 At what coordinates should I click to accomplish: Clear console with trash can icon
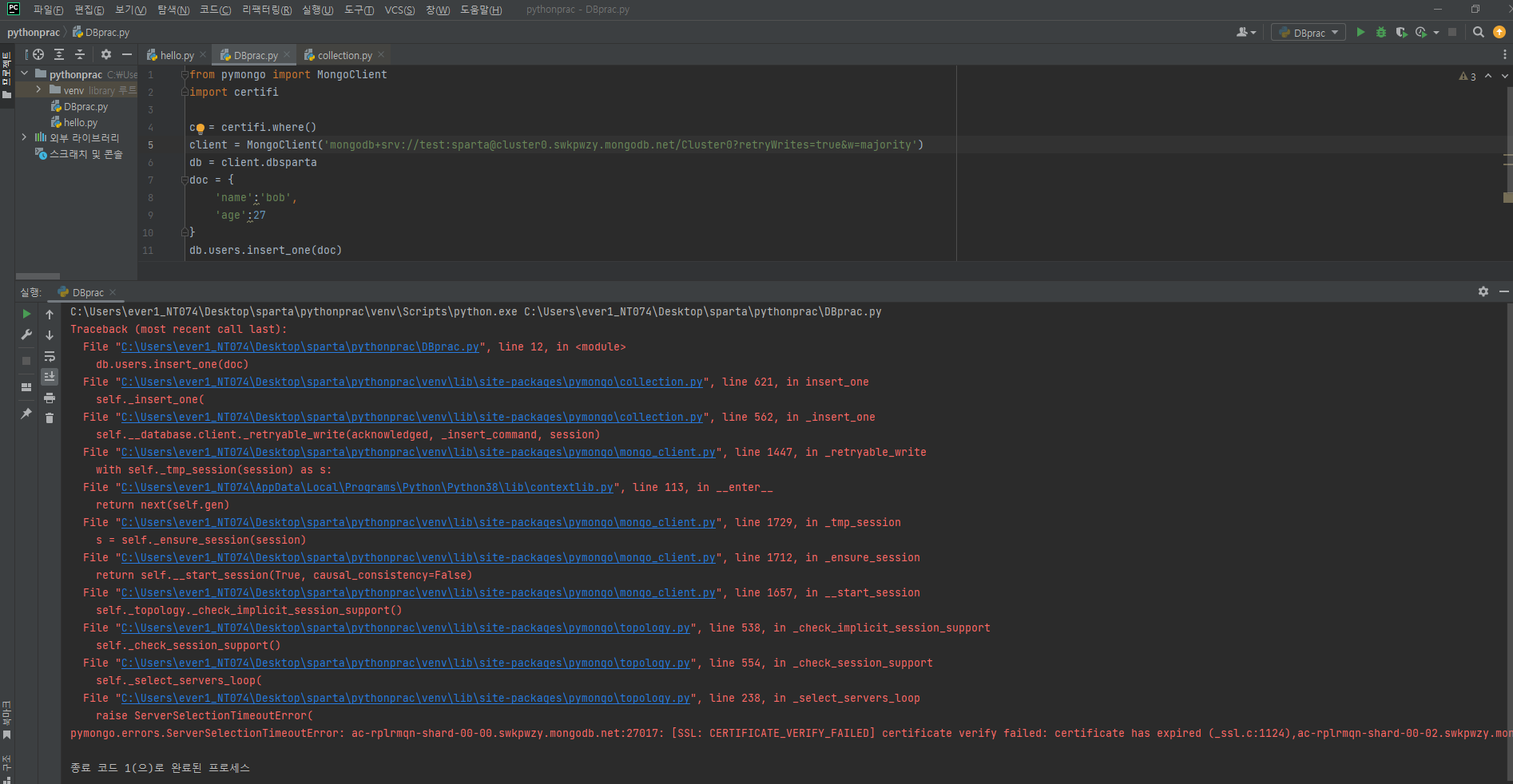[50, 418]
